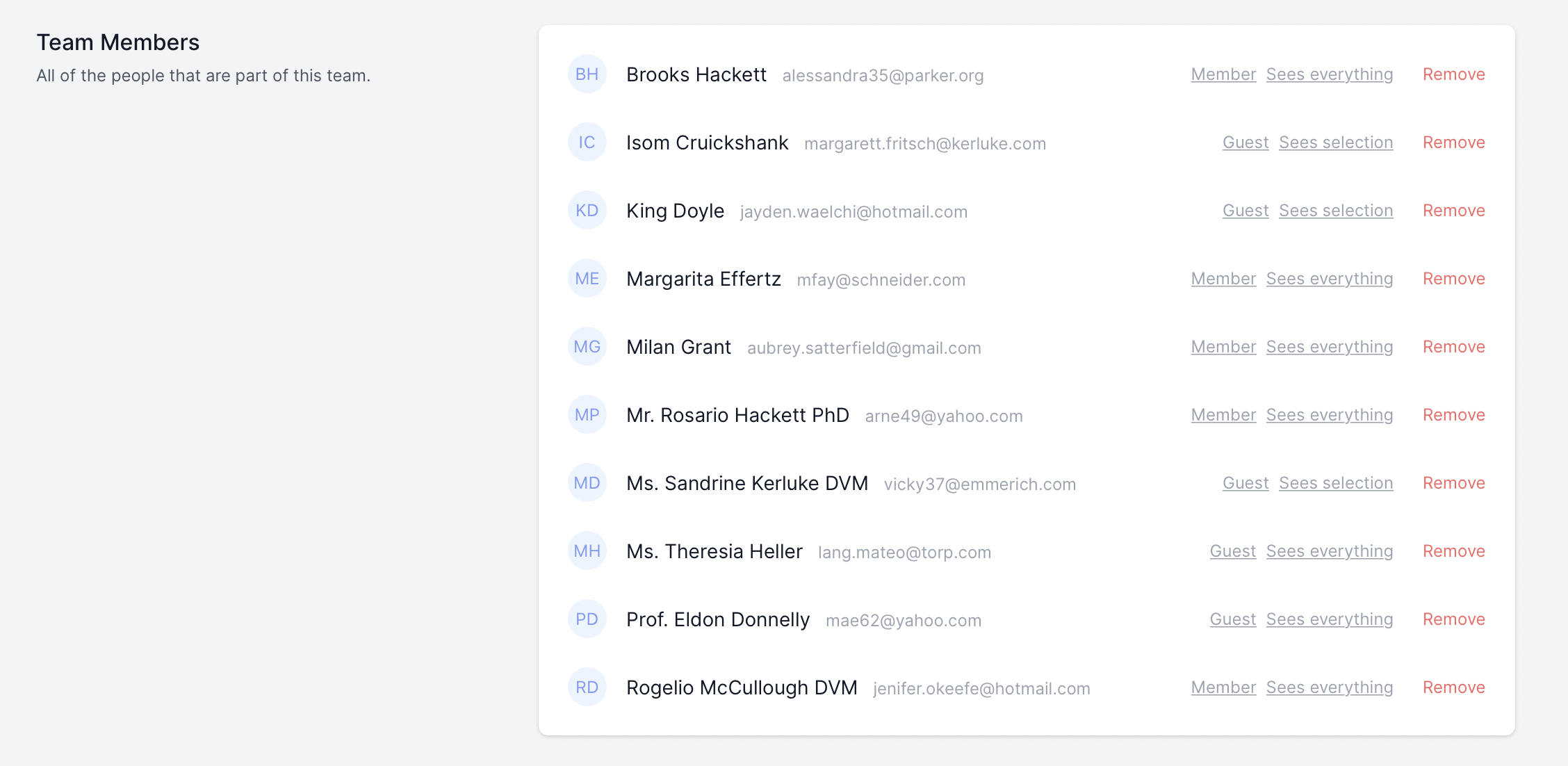Change Margarita Effertz's Member role
The height and width of the screenshot is (766, 1568).
[x=1223, y=279]
